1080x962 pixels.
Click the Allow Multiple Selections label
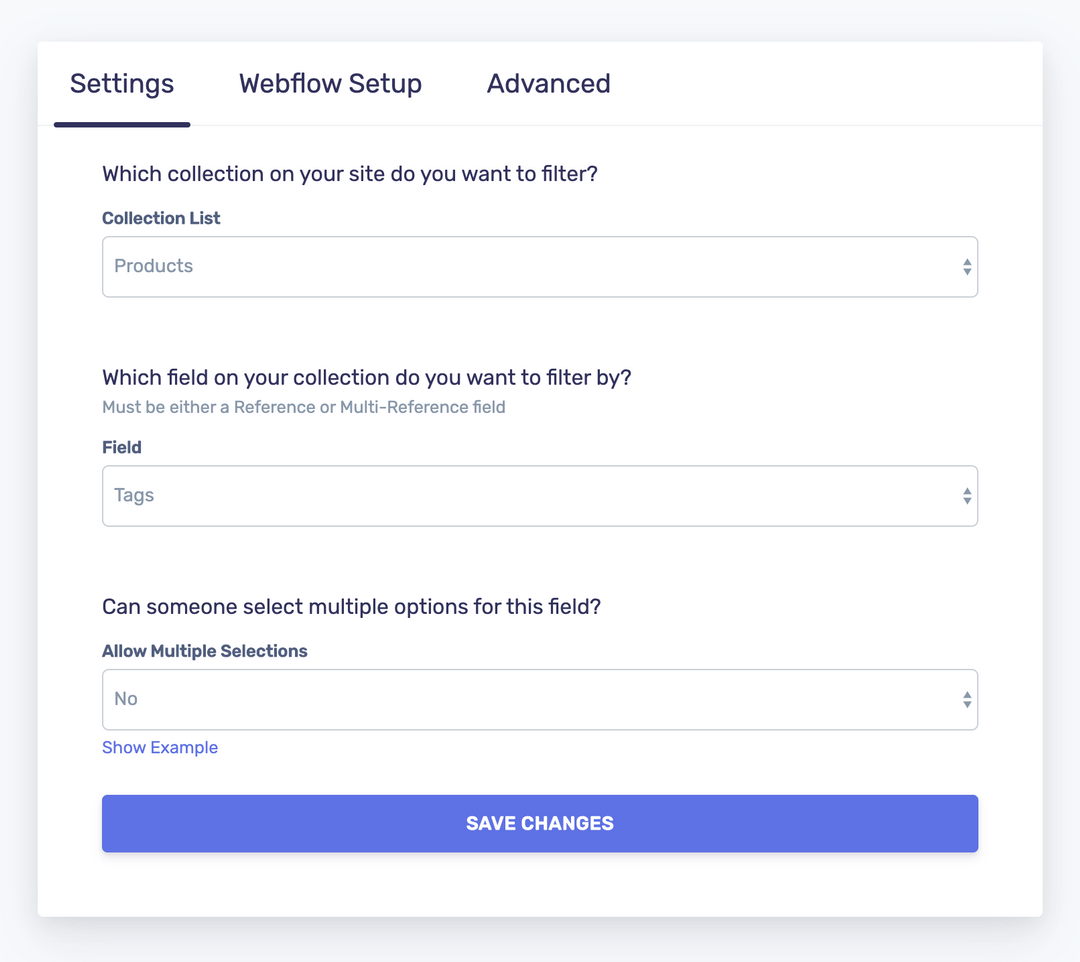point(204,651)
